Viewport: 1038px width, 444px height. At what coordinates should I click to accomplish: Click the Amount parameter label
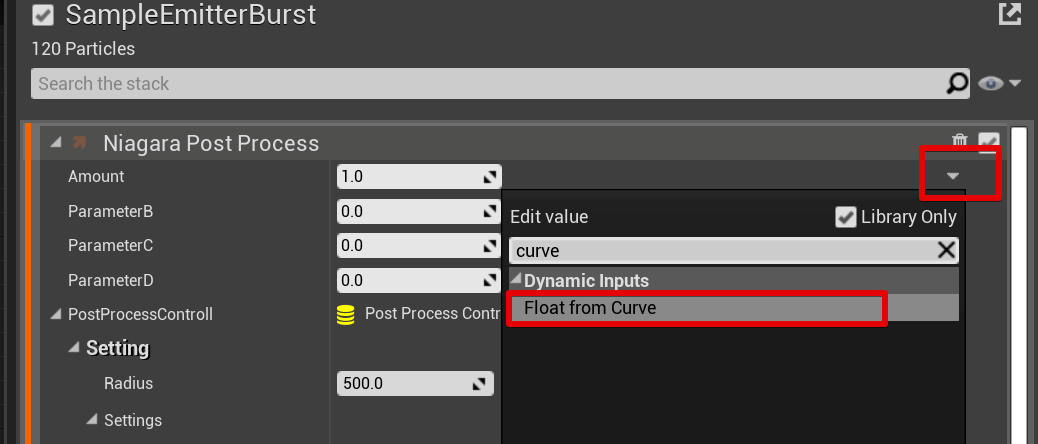(x=96, y=177)
